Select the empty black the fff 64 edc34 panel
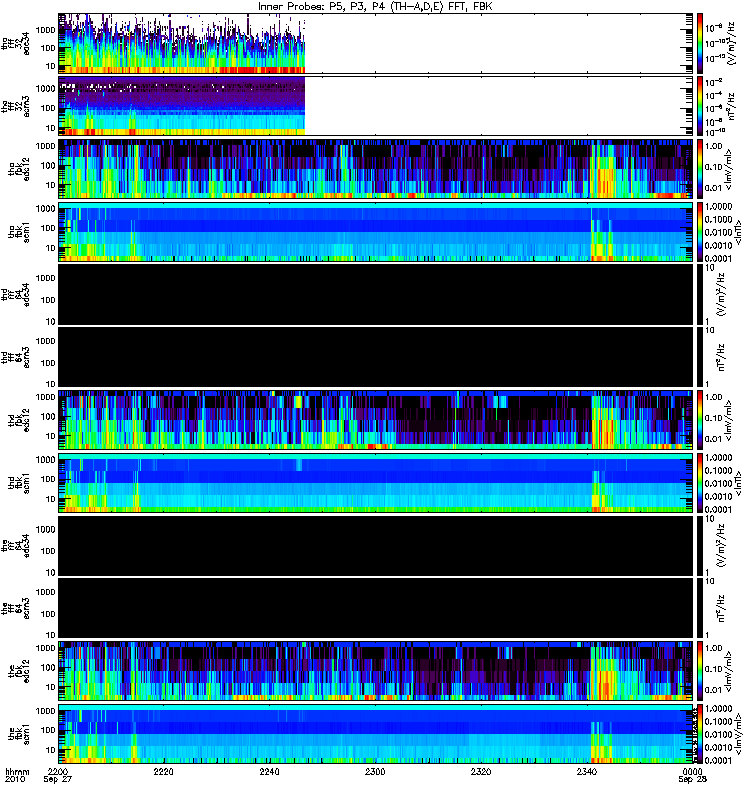 pos(376,545)
